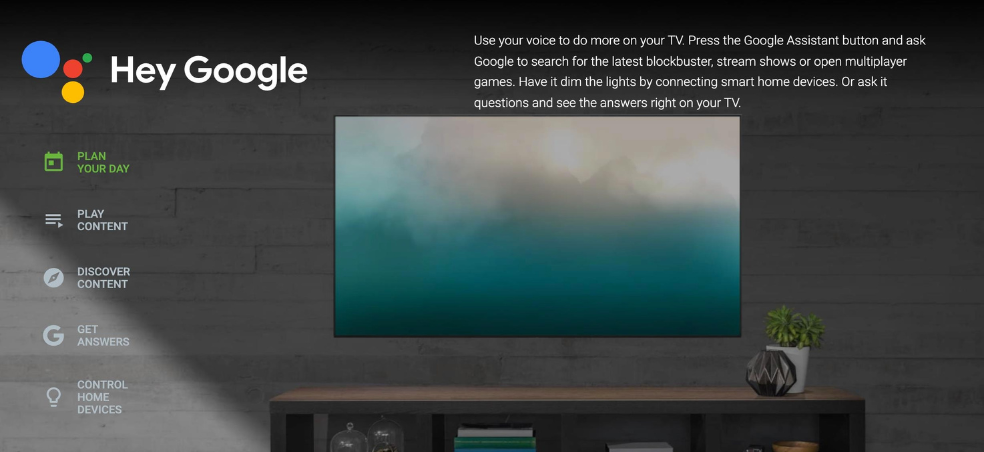Viewport: 984px width, 452px height.
Task: Open the Discover Content compass icon
Action: pos(54,277)
